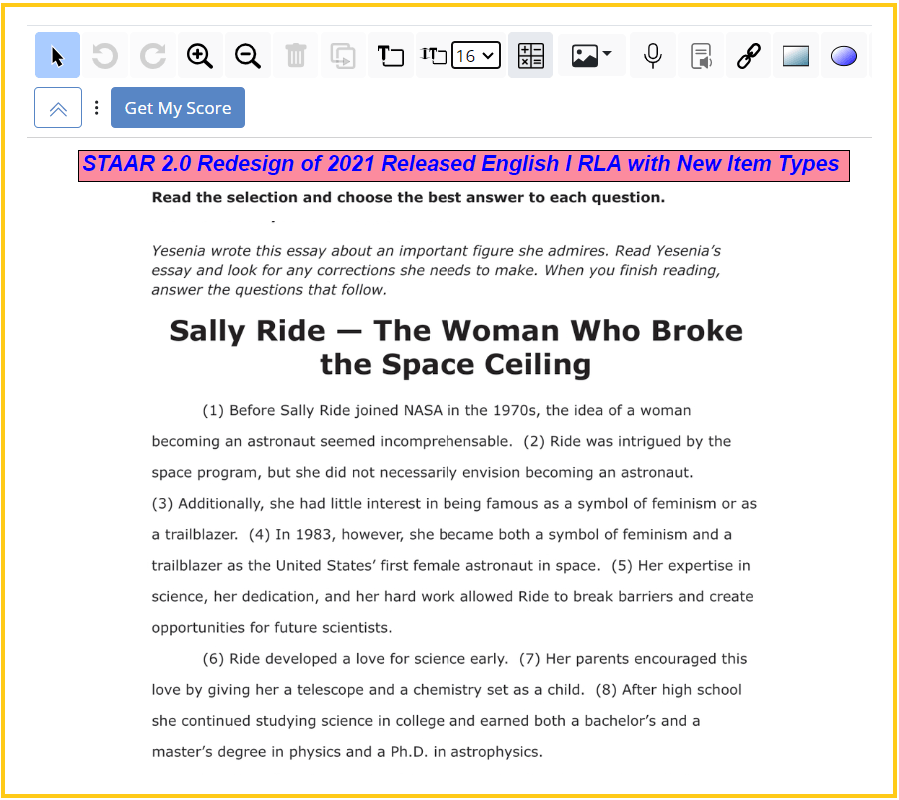The height and width of the screenshot is (800, 899).
Task: Click the Get My Score button
Action: [178, 108]
